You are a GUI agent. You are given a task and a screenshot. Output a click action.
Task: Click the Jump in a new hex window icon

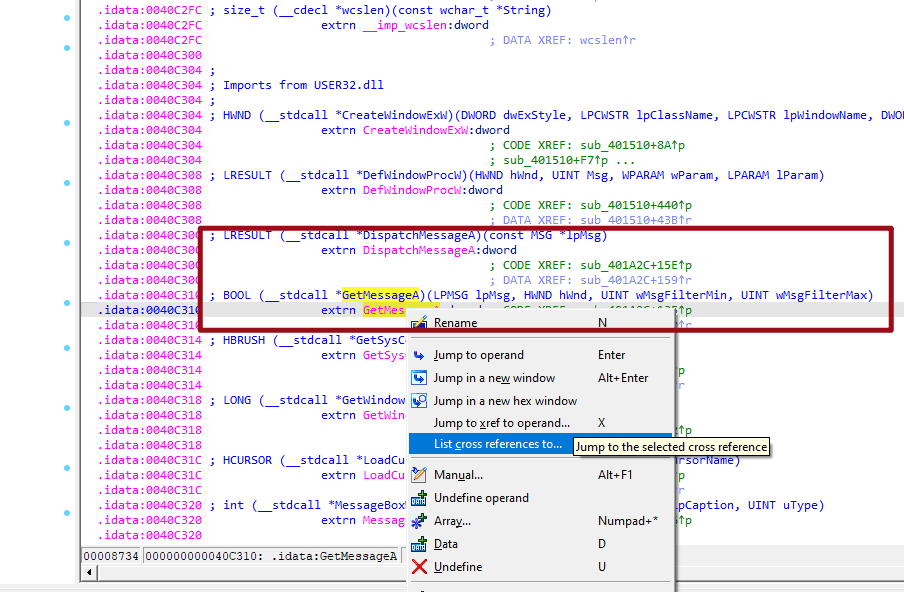419,401
